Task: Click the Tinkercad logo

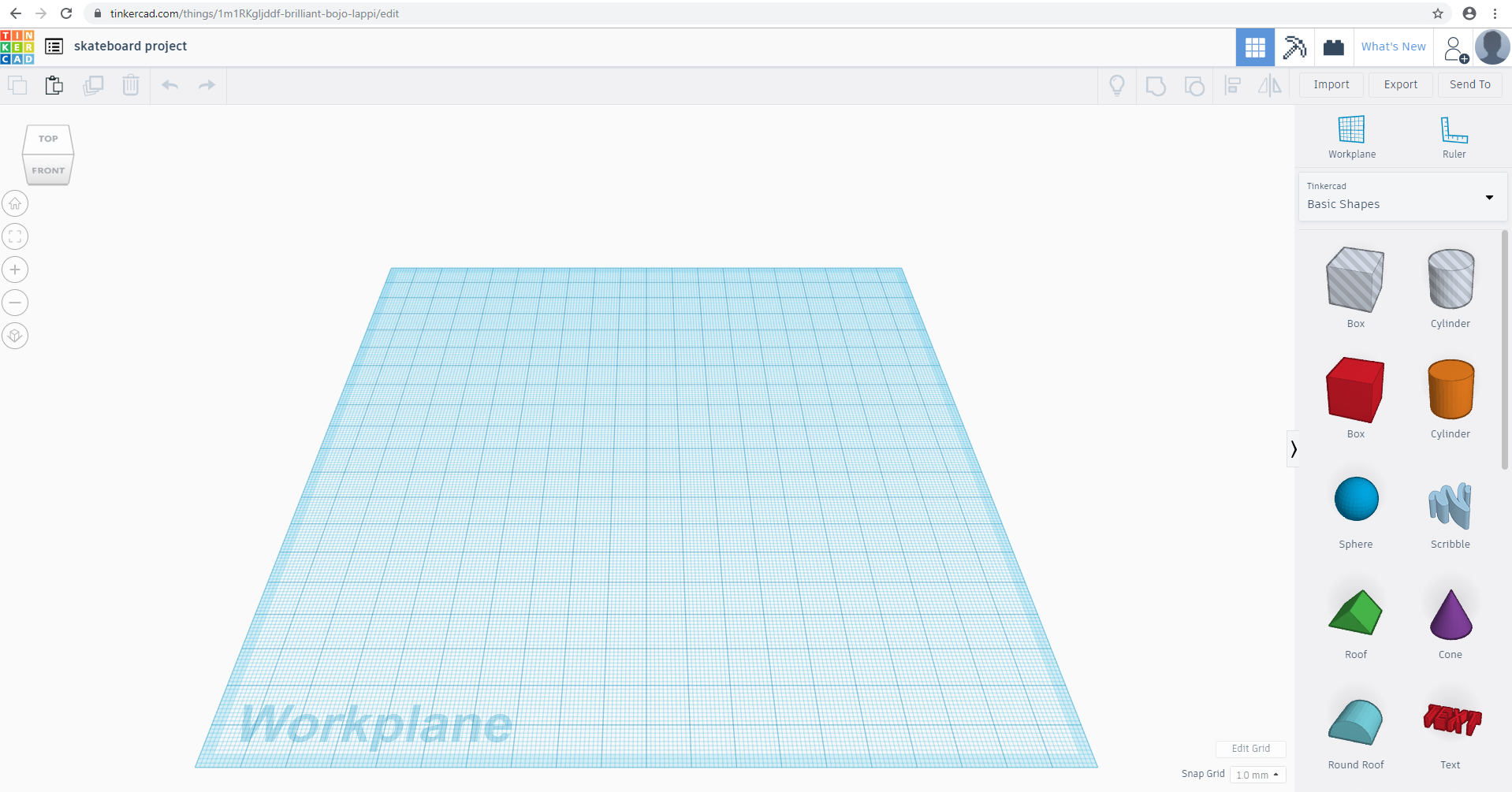Action: coord(17,46)
